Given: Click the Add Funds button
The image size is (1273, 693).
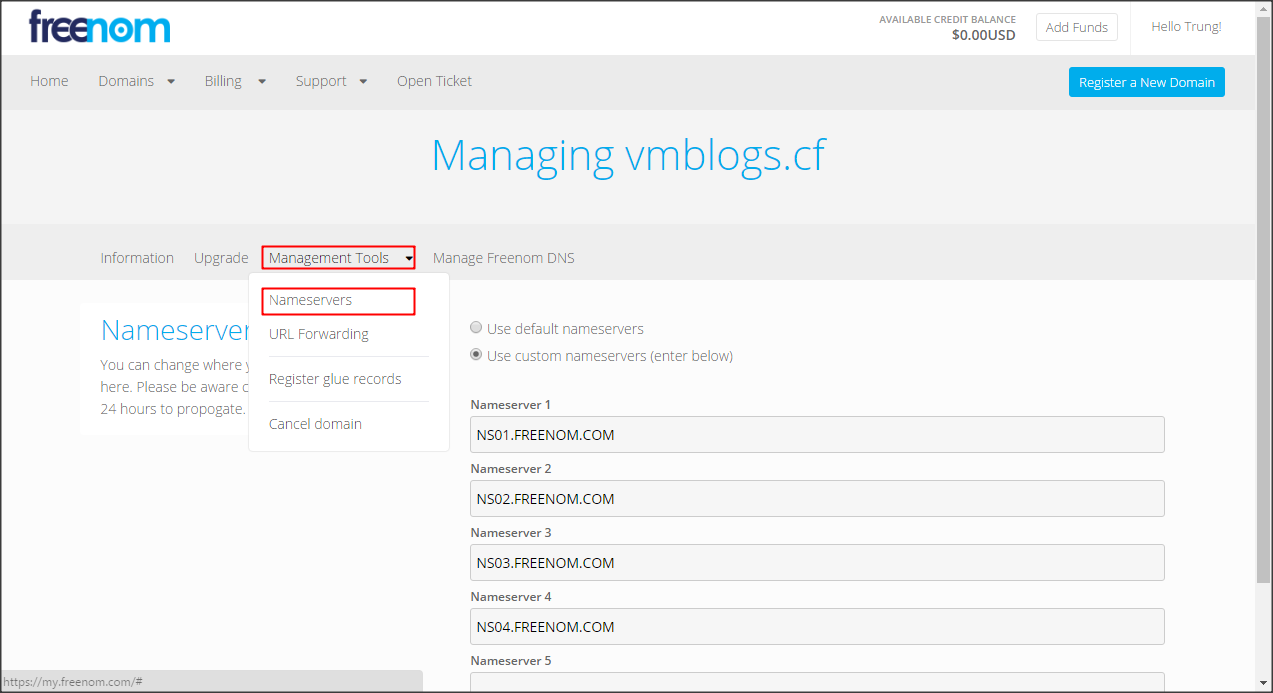Looking at the screenshot, I should point(1076,27).
